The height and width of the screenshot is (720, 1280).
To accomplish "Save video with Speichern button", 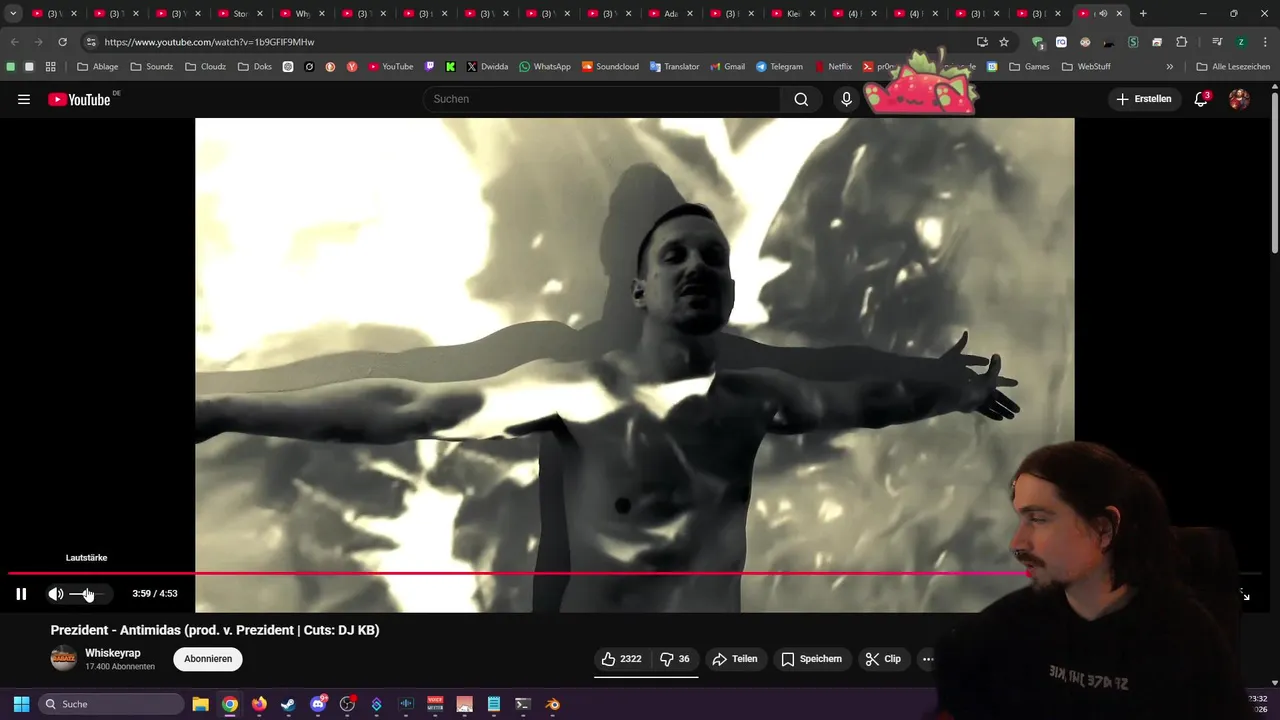I will coord(811,659).
